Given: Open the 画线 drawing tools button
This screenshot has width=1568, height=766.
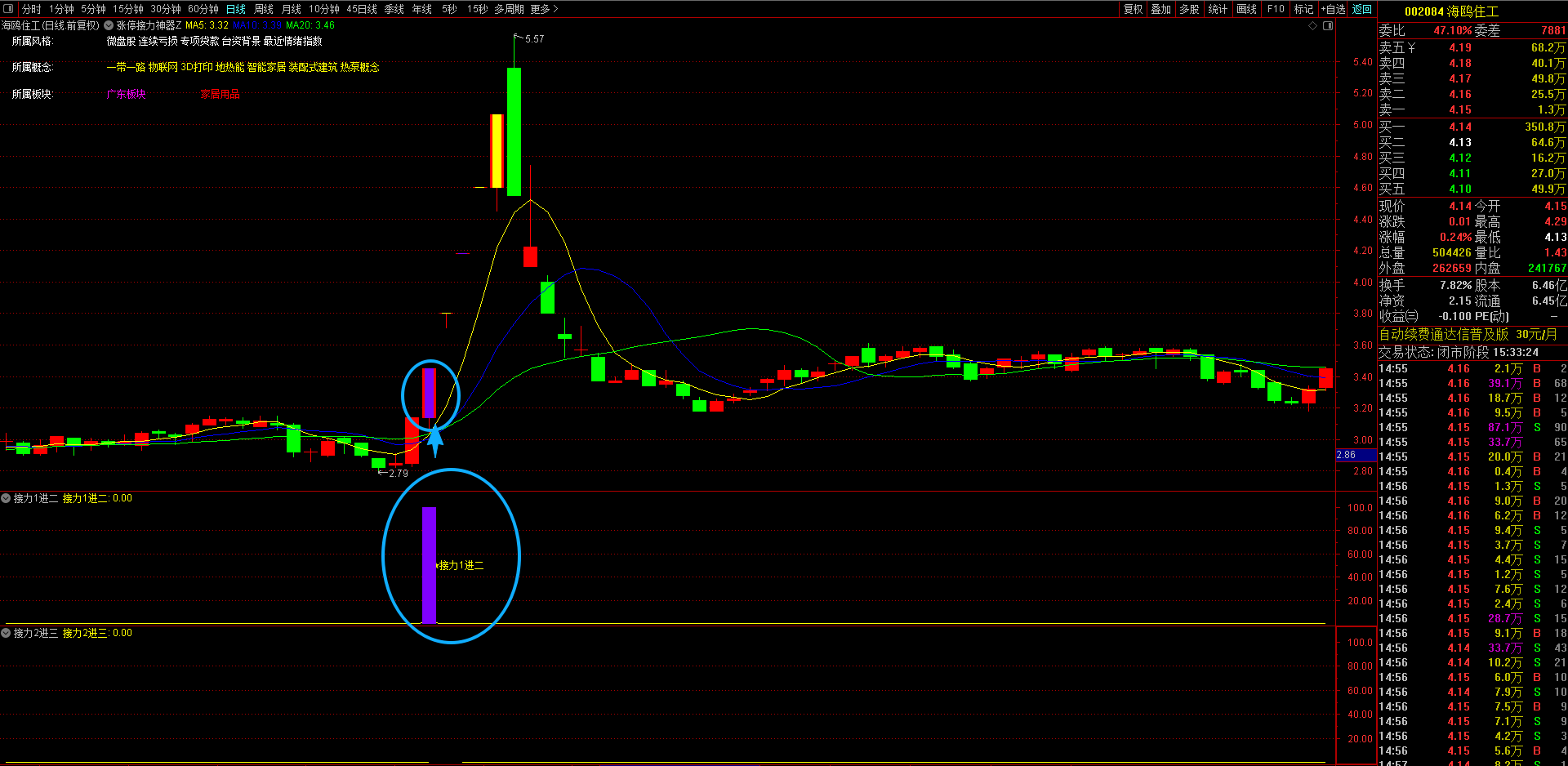Looking at the screenshot, I should pyautogui.click(x=1247, y=9).
